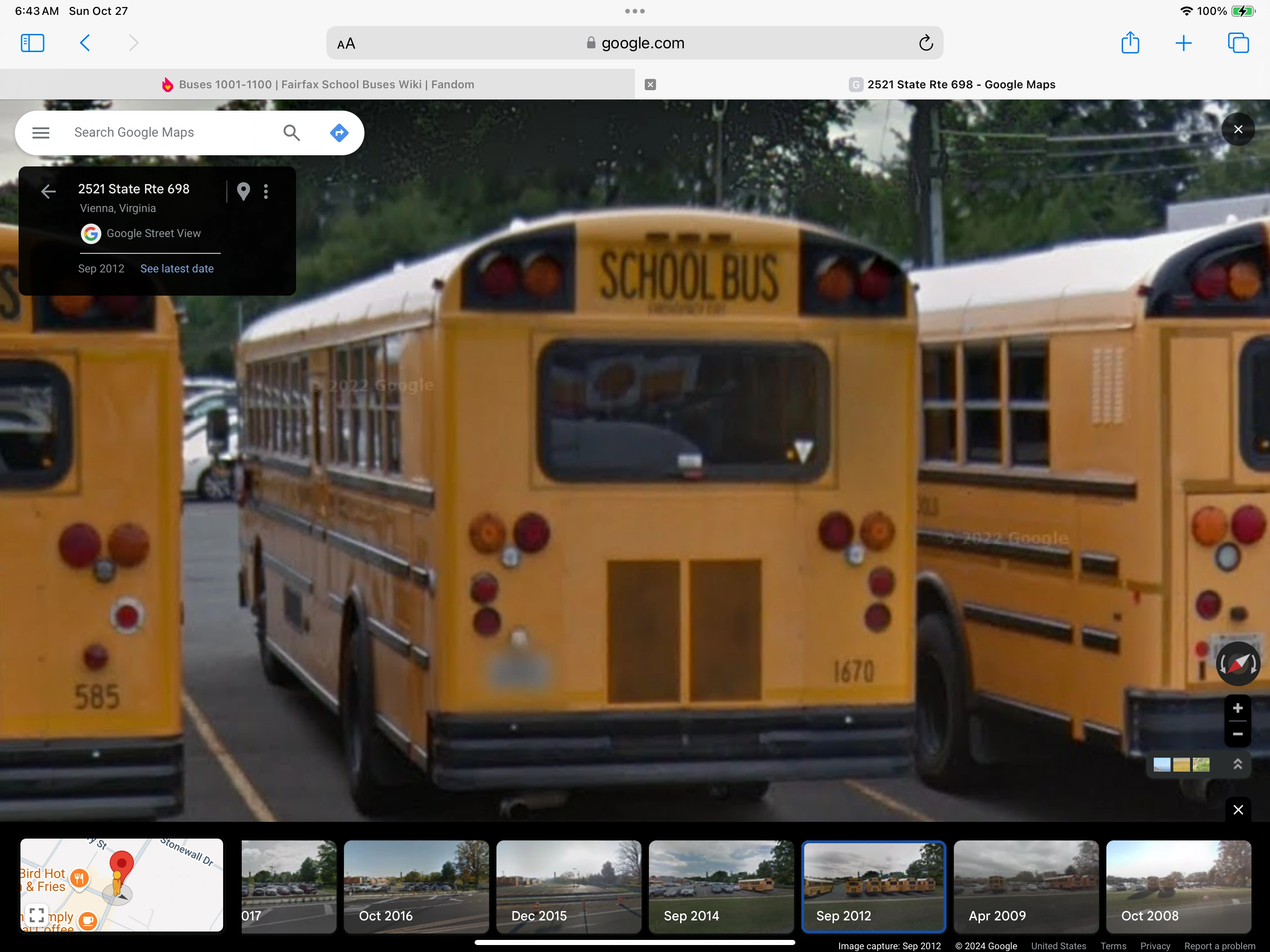Reload page with the refresh icon
Screen dimensions: 1270x952
point(926,43)
